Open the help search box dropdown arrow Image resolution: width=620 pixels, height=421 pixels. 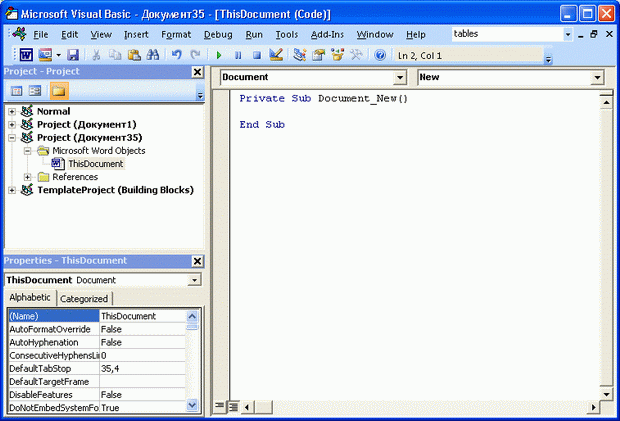(567, 34)
